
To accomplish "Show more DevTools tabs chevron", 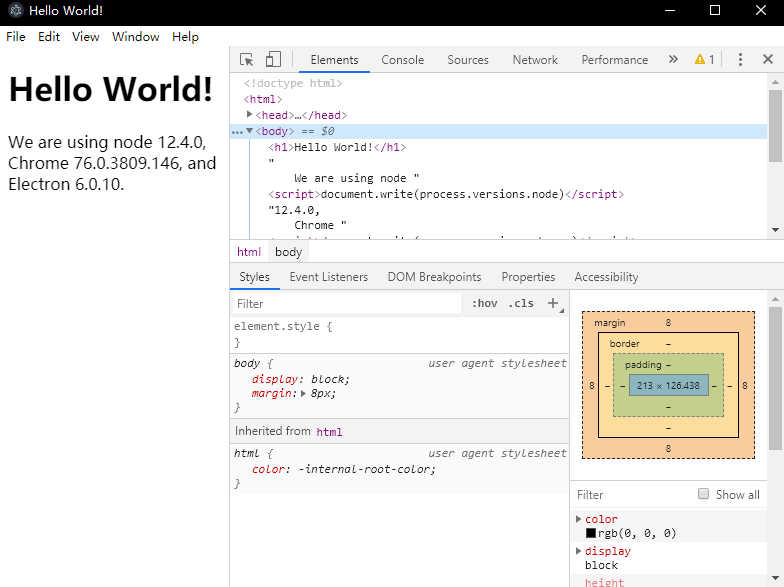I will coord(673,60).
